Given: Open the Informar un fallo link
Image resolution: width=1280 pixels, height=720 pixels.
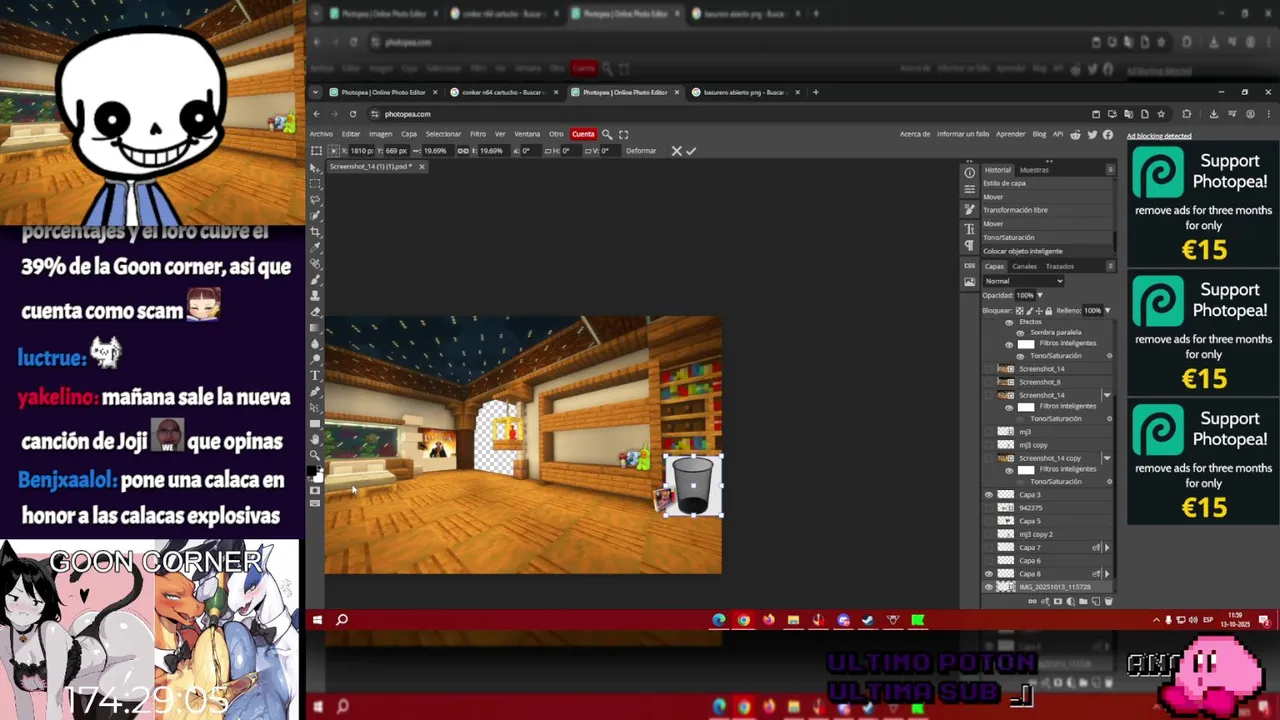Looking at the screenshot, I should coord(963,134).
